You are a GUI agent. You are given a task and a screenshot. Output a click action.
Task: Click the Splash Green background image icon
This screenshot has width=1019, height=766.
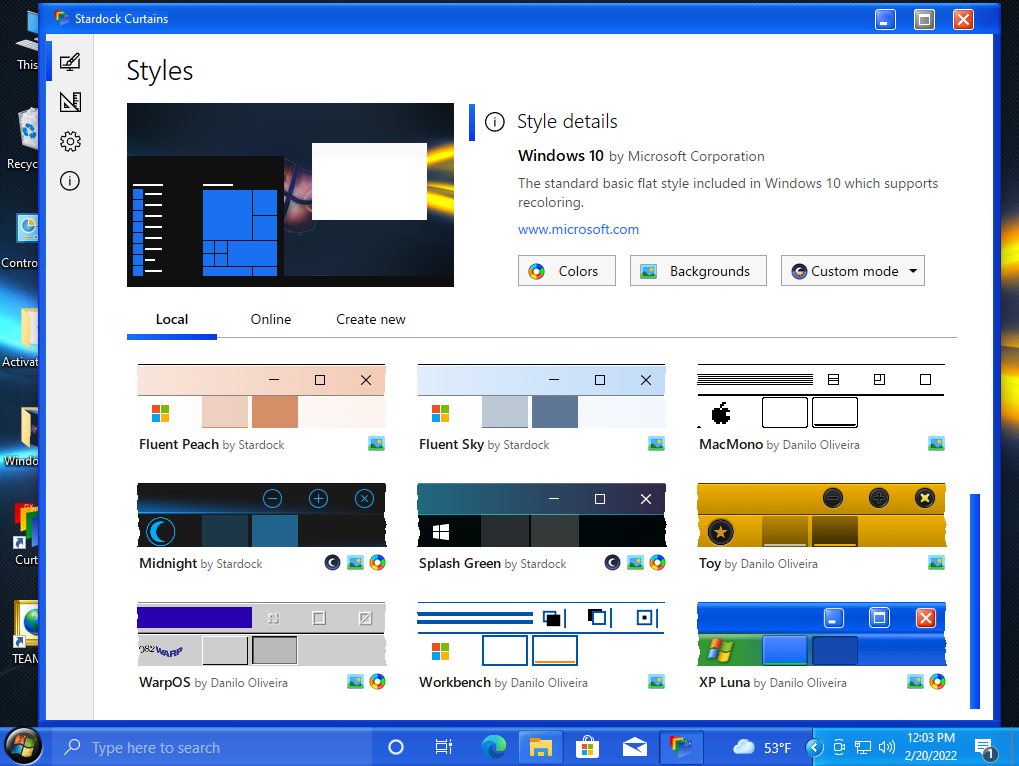click(x=635, y=563)
